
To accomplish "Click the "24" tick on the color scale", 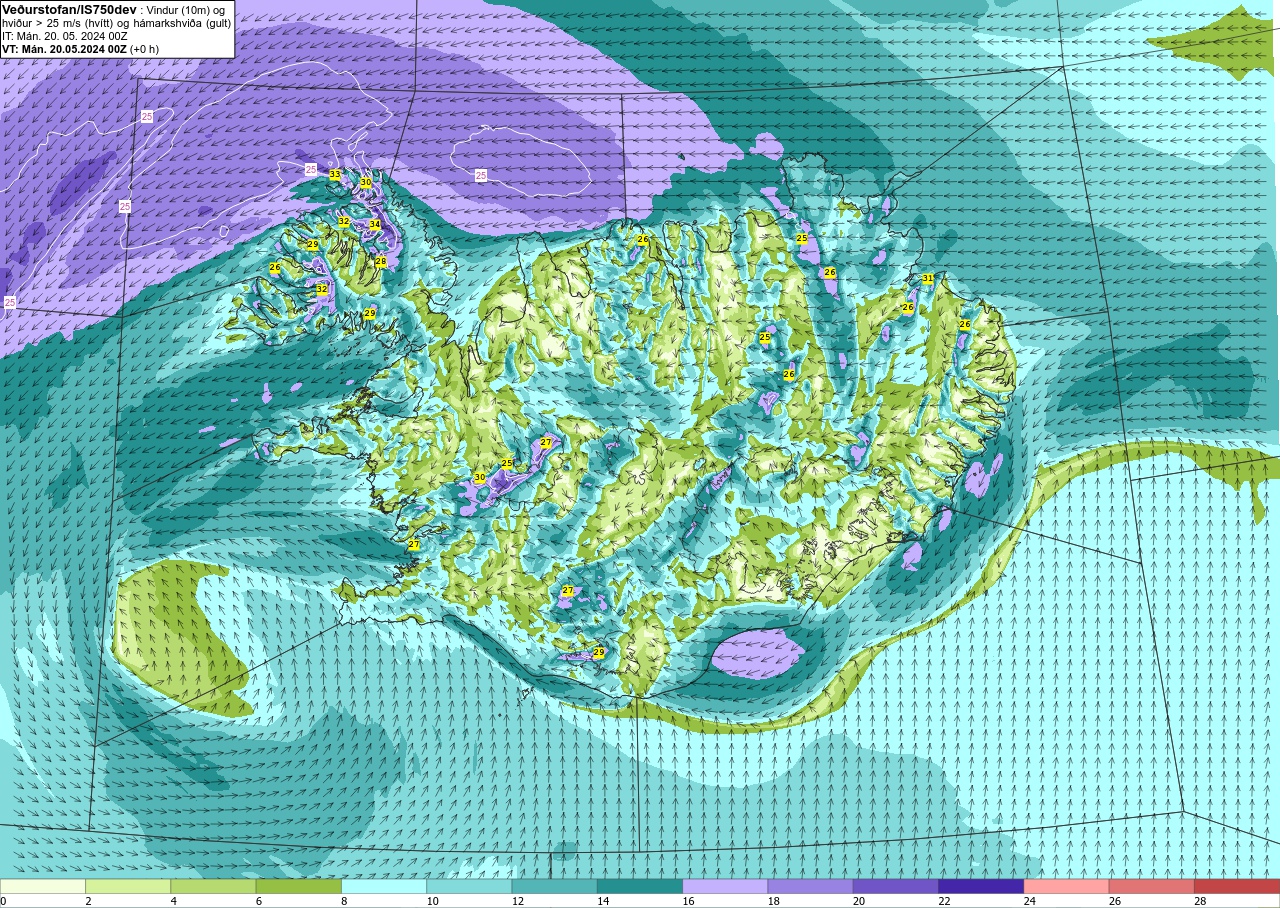I will (x=1029, y=901).
